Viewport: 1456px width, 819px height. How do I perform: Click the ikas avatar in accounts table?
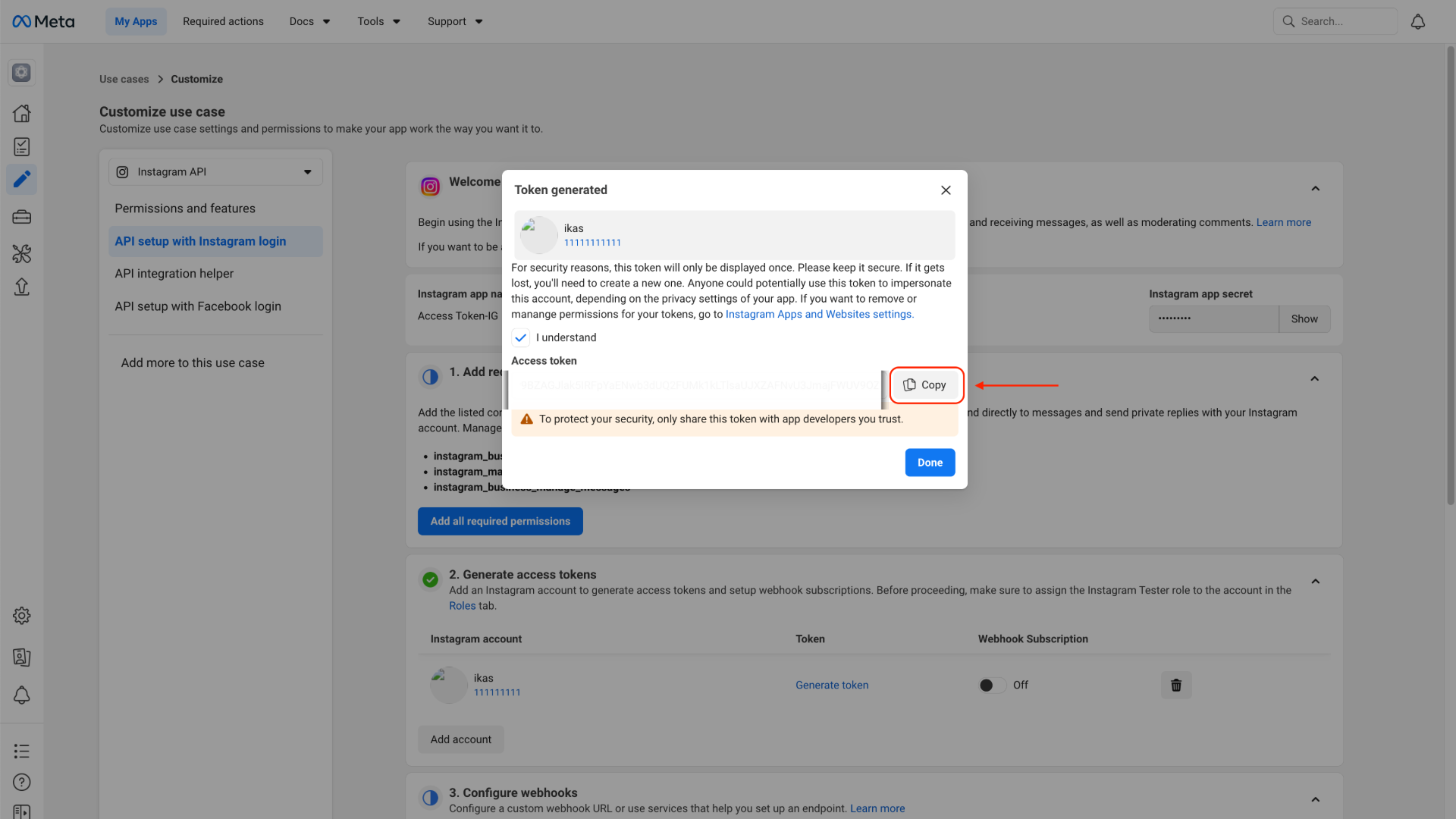(x=449, y=685)
